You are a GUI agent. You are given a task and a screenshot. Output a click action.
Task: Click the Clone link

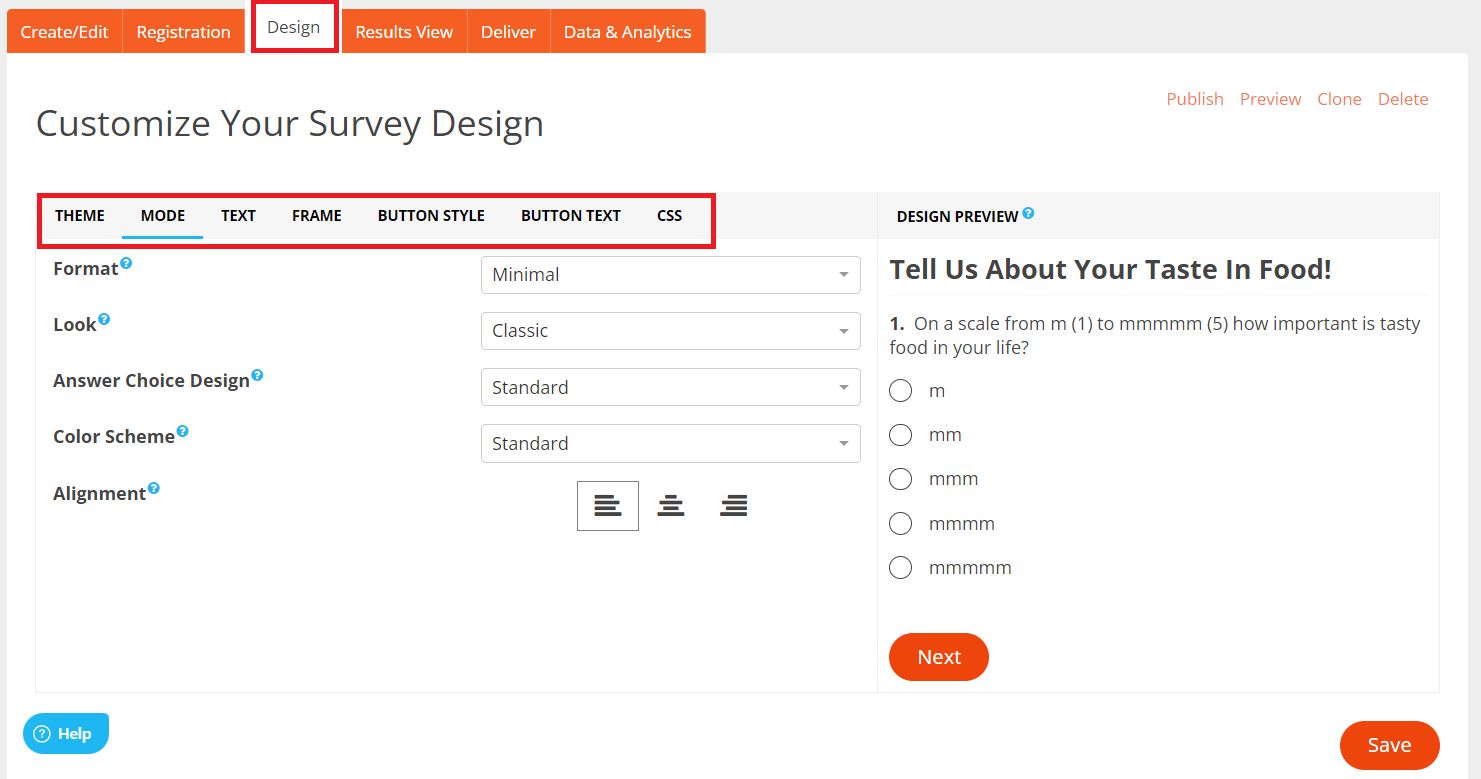tap(1339, 98)
